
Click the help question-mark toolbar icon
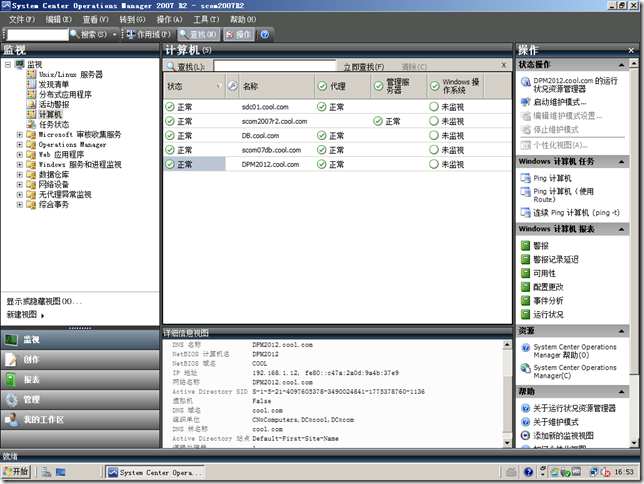coord(265,35)
